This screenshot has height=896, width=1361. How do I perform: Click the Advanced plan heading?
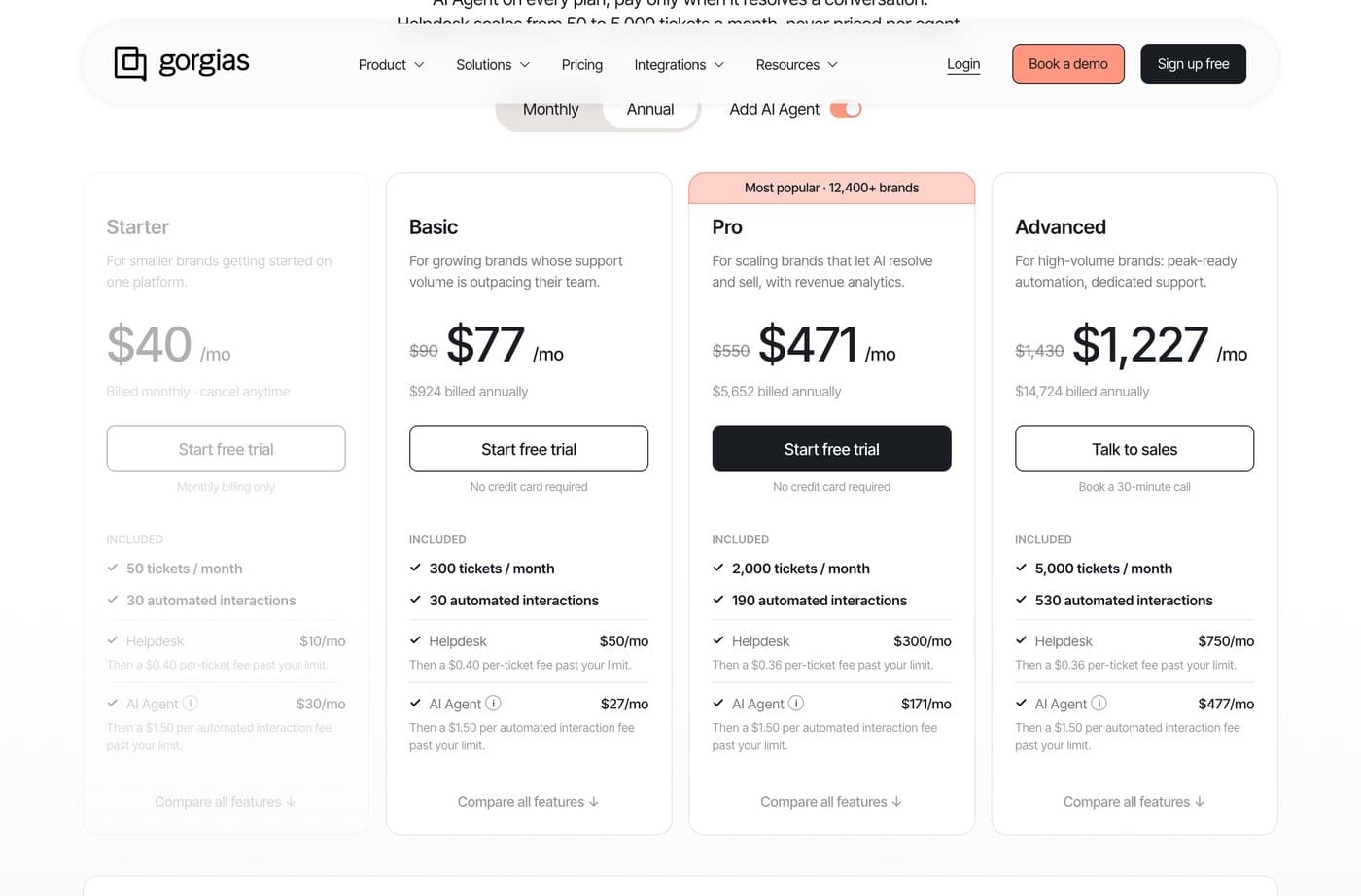[x=1061, y=226]
